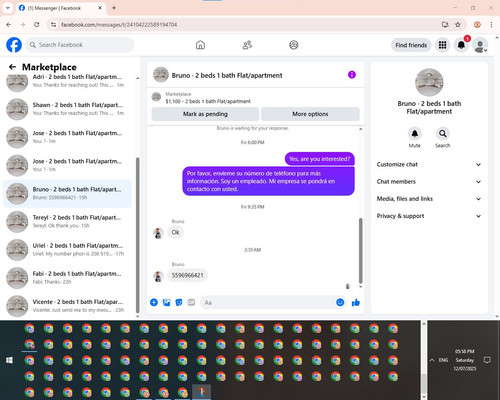Expand Chat members section
This screenshot has width=500, height=400.
tap(429, 182)
